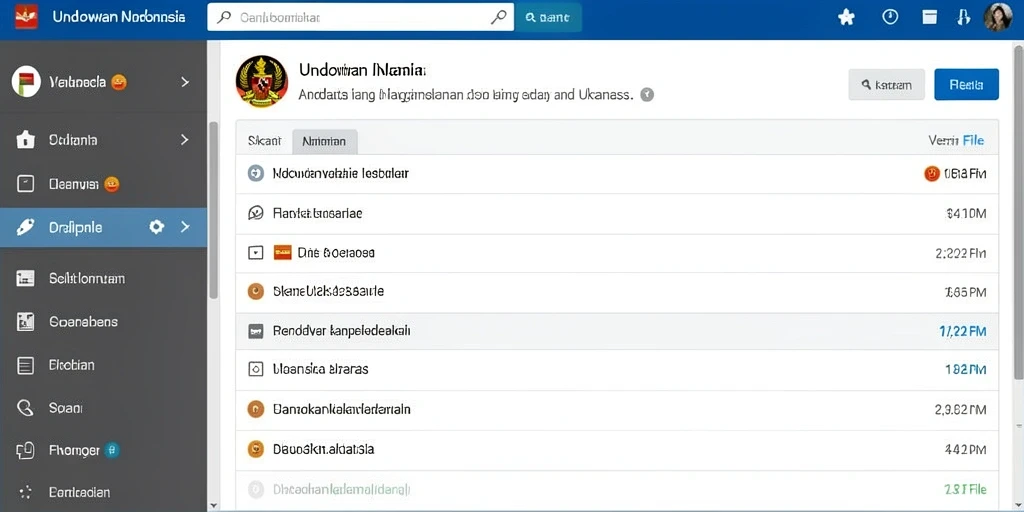Open the Dauoskn.aldatsla row
This screenshot has height=512, width=1024.
coord(617,449)
